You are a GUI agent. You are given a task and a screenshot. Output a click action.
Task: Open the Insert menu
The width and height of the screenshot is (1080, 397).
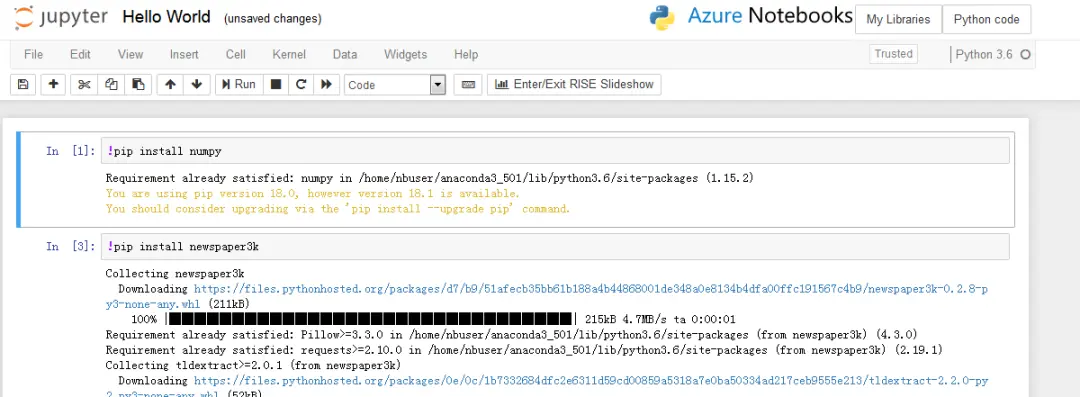[x=184, y=54]
